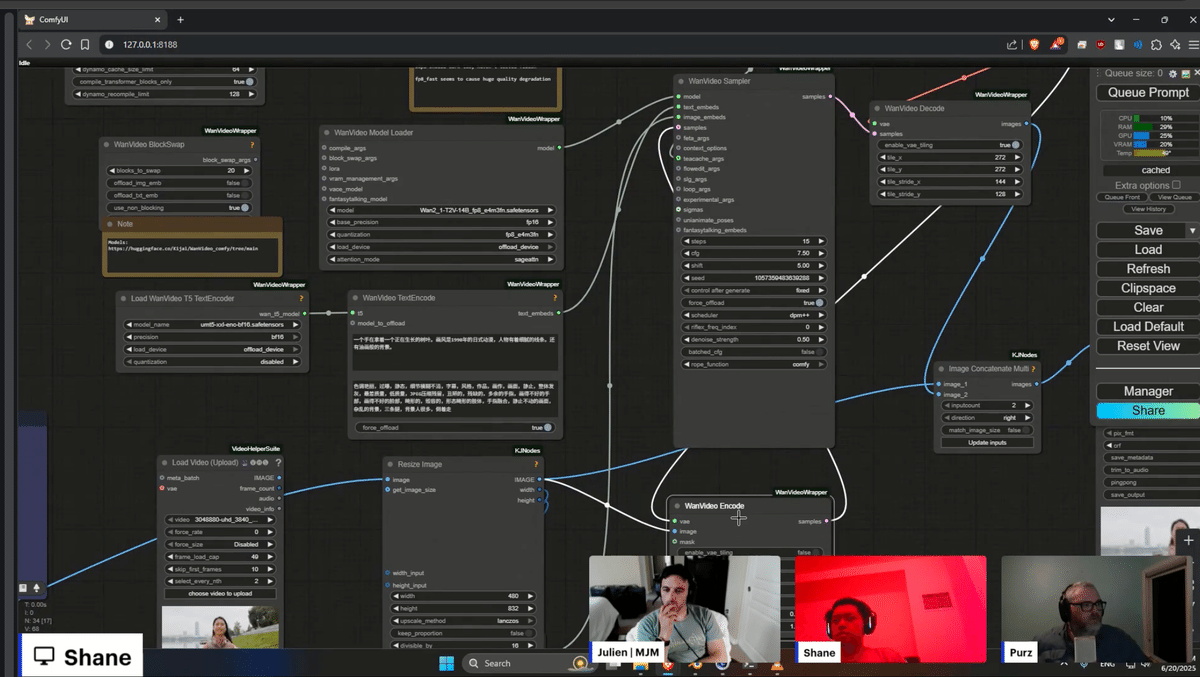Toggle compile_transformer_blocks_only switch
This screenshot has width=1200, height=677.
[164, 82]
